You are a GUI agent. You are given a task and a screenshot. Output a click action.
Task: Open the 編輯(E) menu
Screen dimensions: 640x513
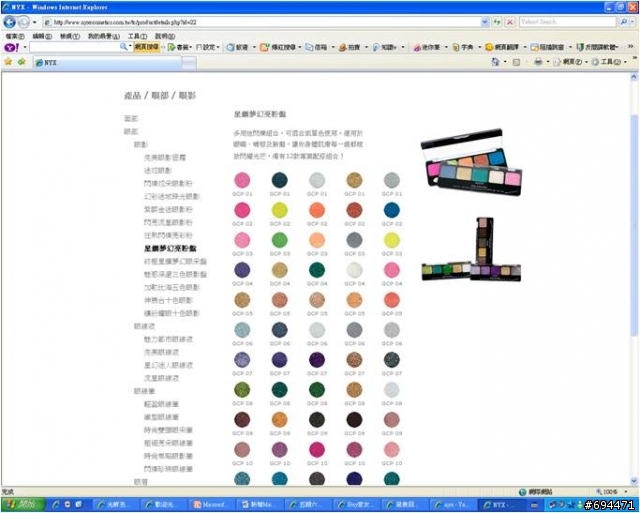click(x=42, y=36)
